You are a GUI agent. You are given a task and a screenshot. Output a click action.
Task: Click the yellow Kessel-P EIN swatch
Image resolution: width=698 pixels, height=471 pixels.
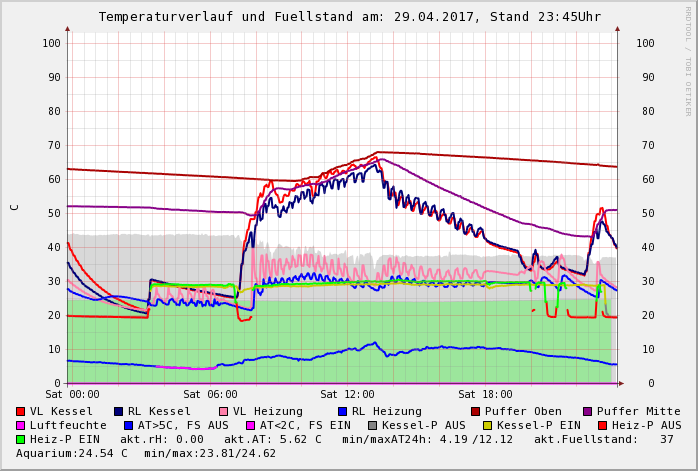(x=487, y=425)
